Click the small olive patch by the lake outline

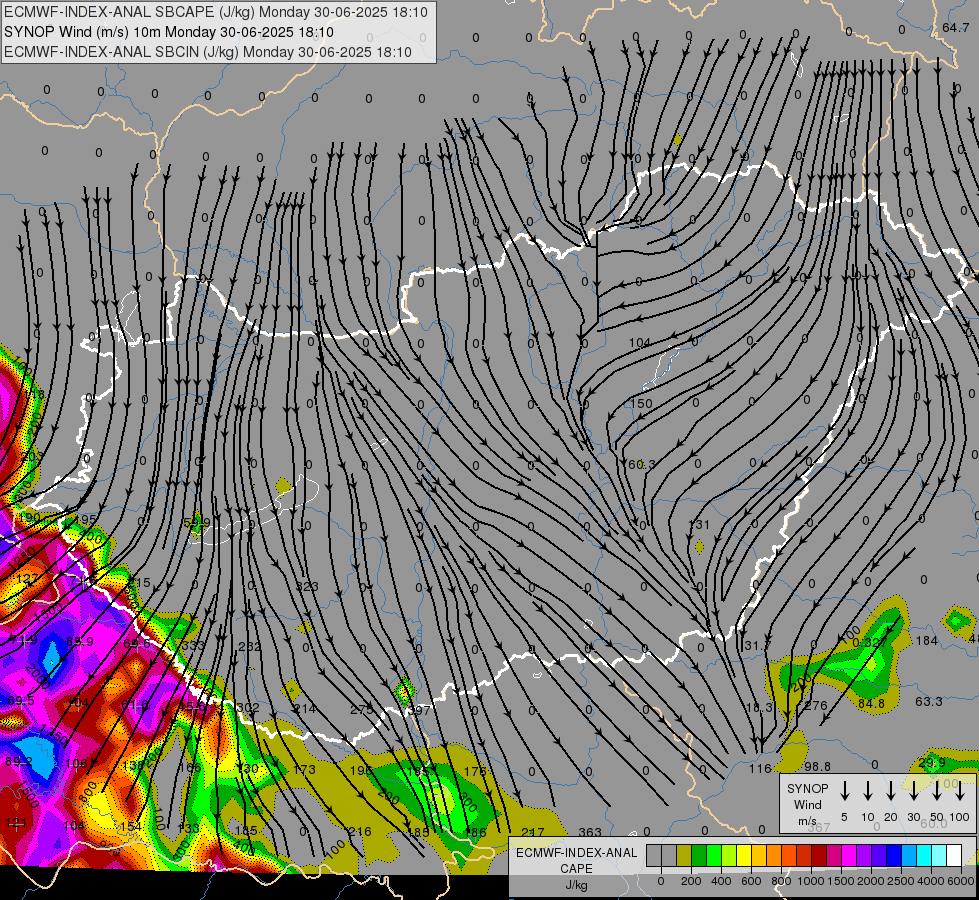pos(283,485)
